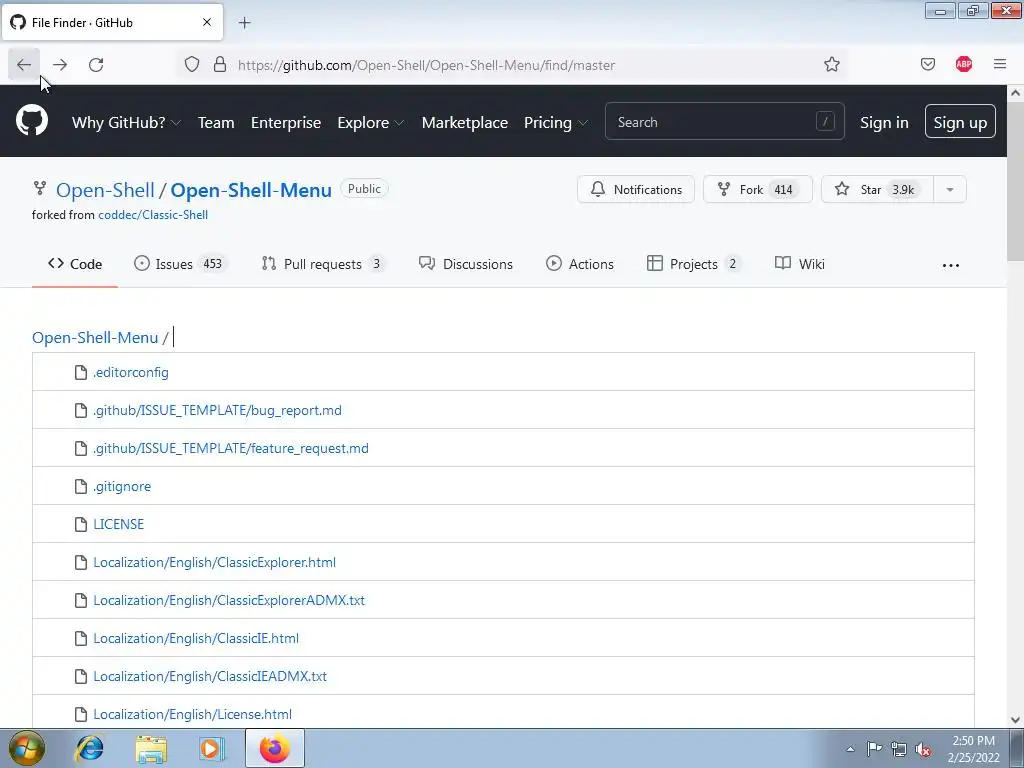Image resolution: width=1024 pixels, height=768 pixels.
Task: Switch to Firefox in the taskbar
Action: tap(274, 748)
